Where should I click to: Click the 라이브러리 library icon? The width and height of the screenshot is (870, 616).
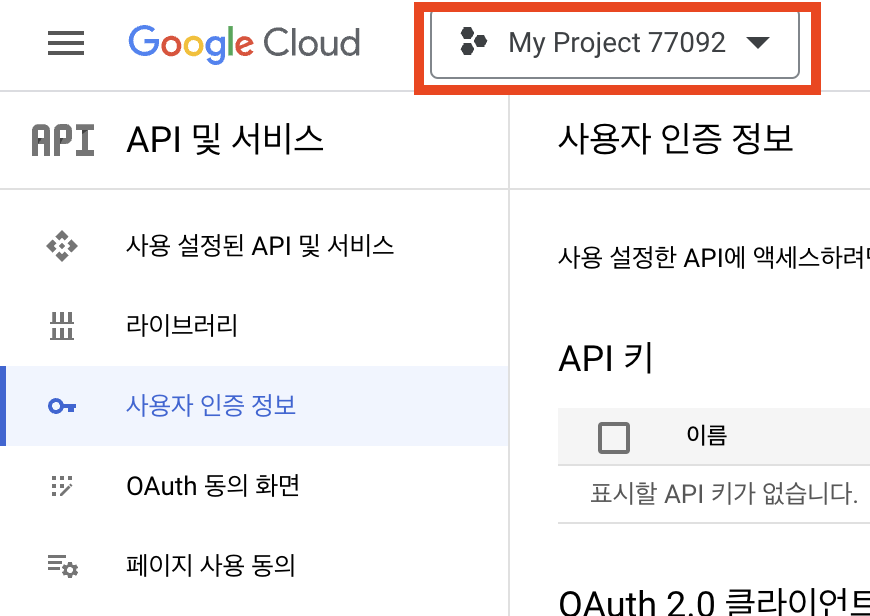click(x=62, y=326)
